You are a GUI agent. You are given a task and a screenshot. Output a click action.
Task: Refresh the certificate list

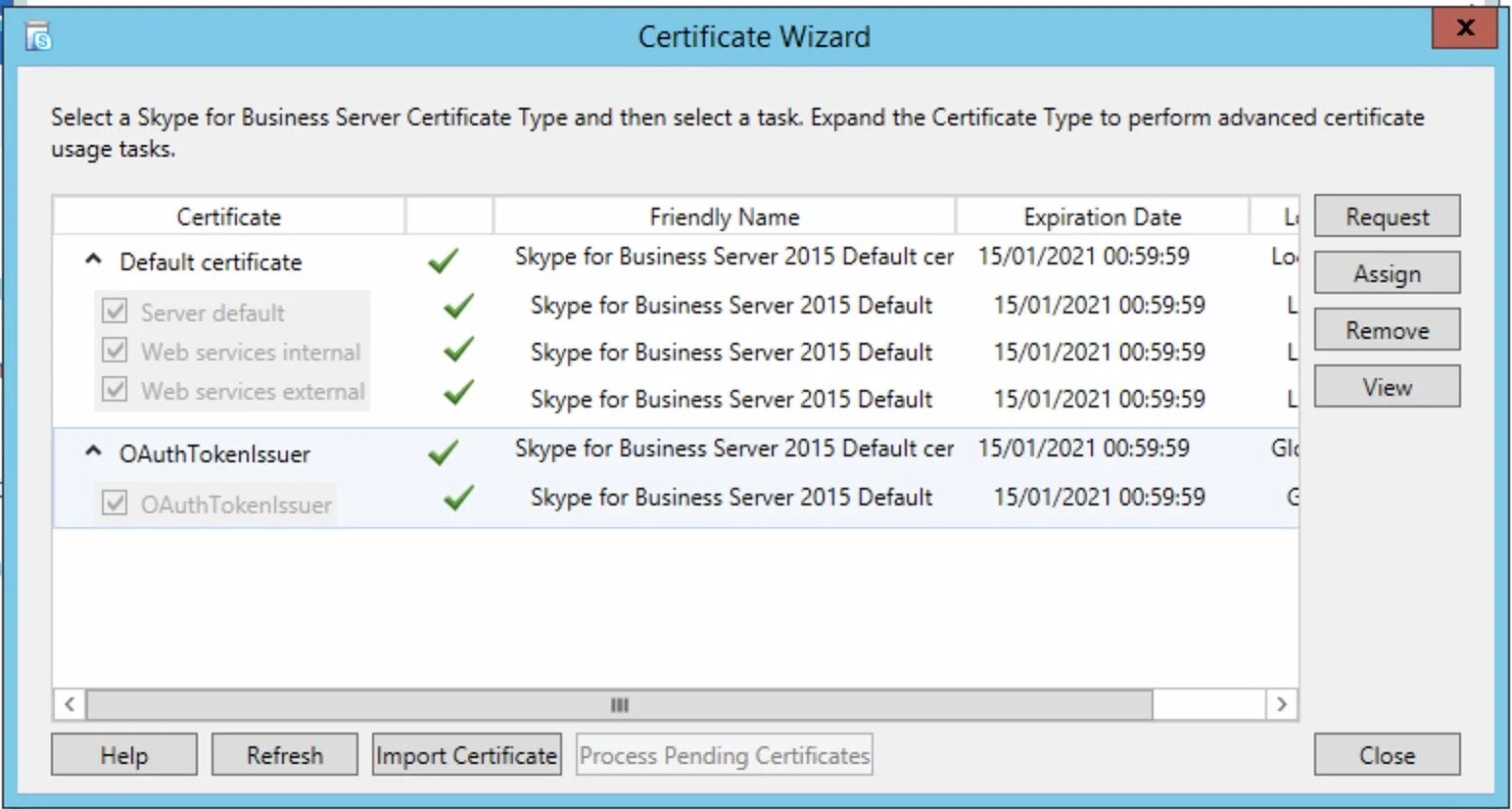click(285, 755)
